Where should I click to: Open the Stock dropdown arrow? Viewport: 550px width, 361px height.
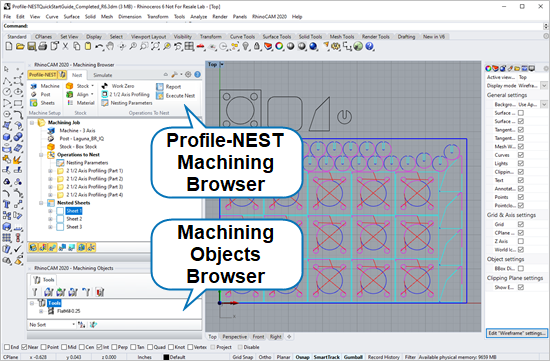[x=93, y=86]
